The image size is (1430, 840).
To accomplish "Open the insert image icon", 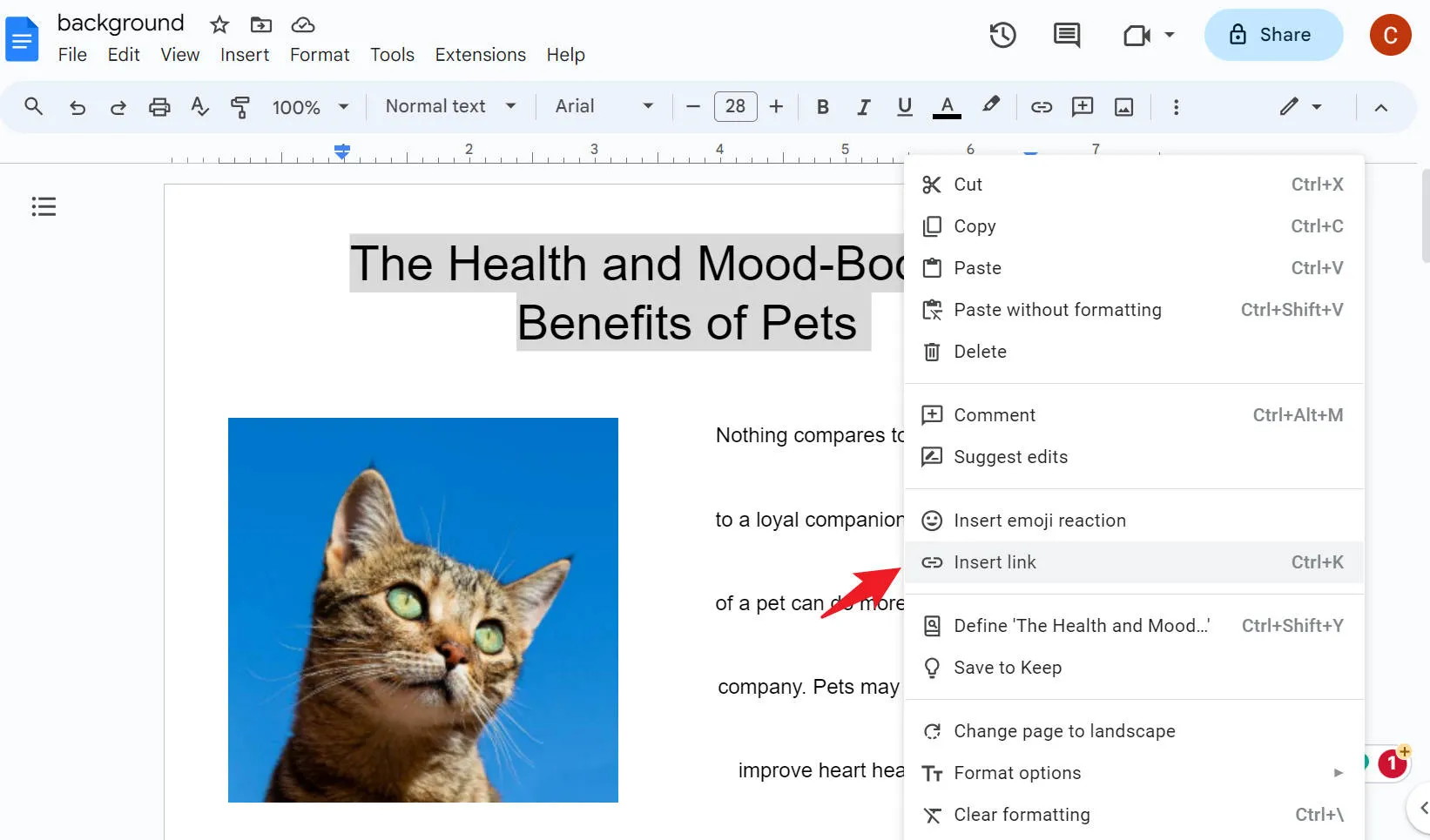I will click(x=1123, y=106).
